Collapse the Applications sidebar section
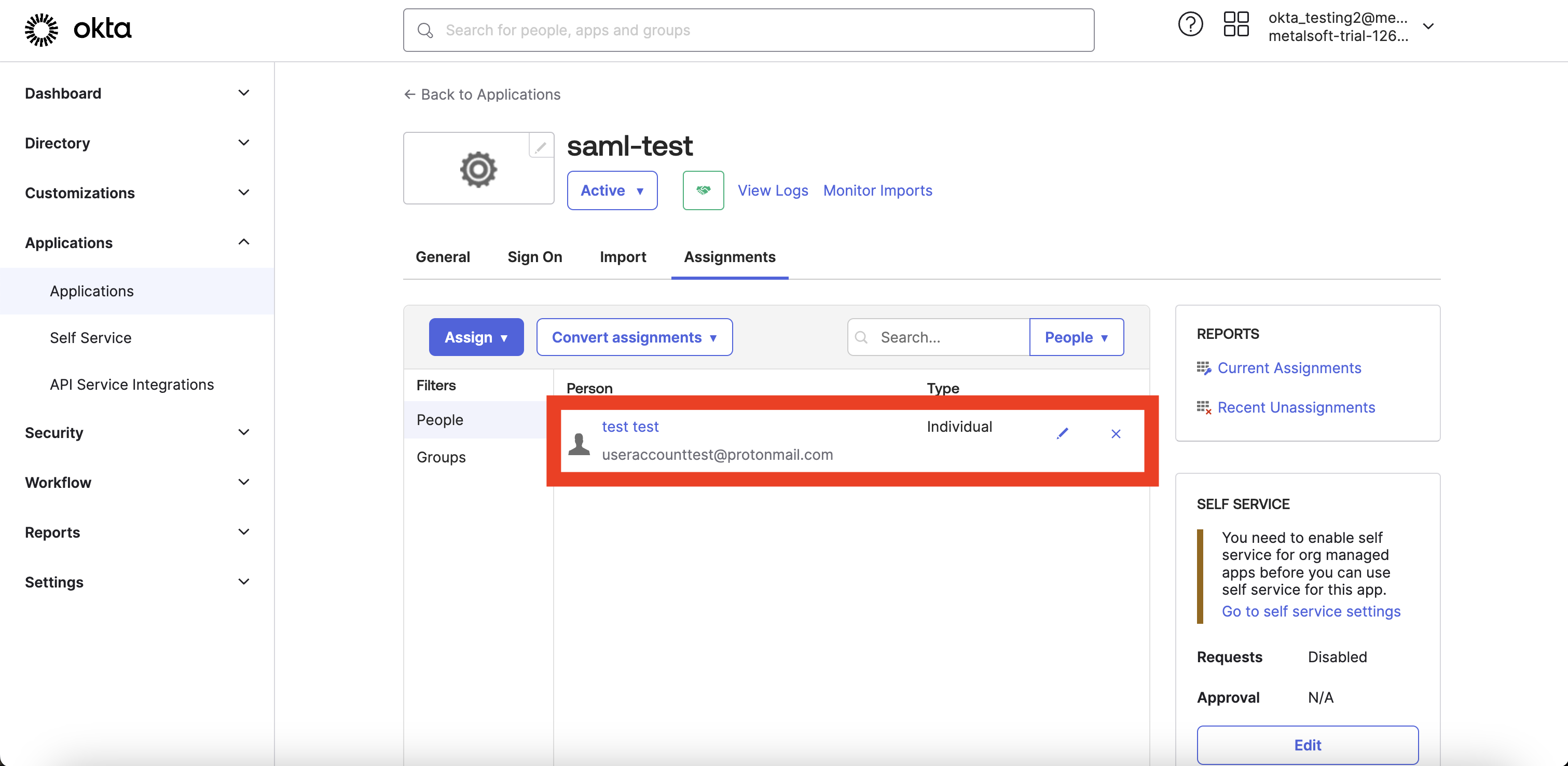Viewport: 1568px width, 766px height. [x=137, y=243]
